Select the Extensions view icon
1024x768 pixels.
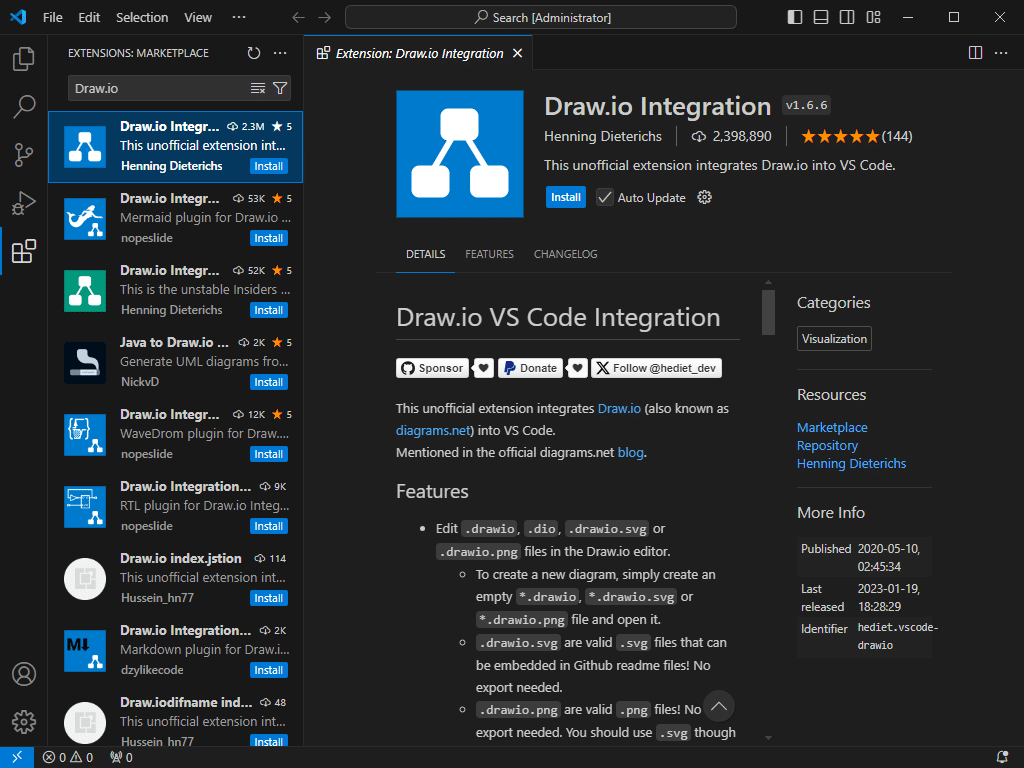24,251
